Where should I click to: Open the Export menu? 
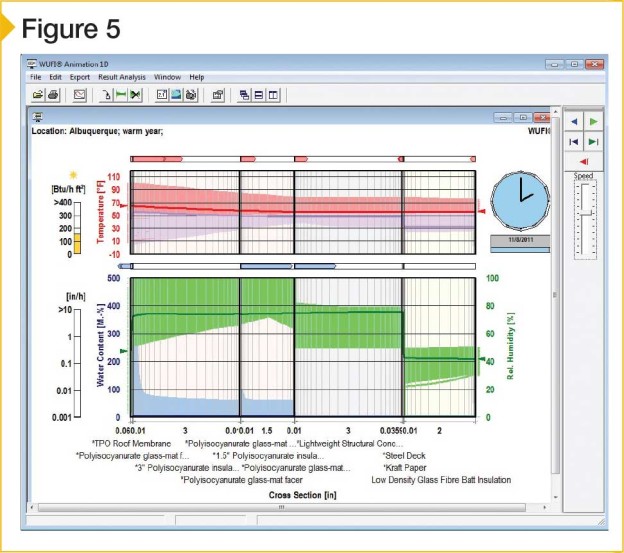click(x=80, y=77)
